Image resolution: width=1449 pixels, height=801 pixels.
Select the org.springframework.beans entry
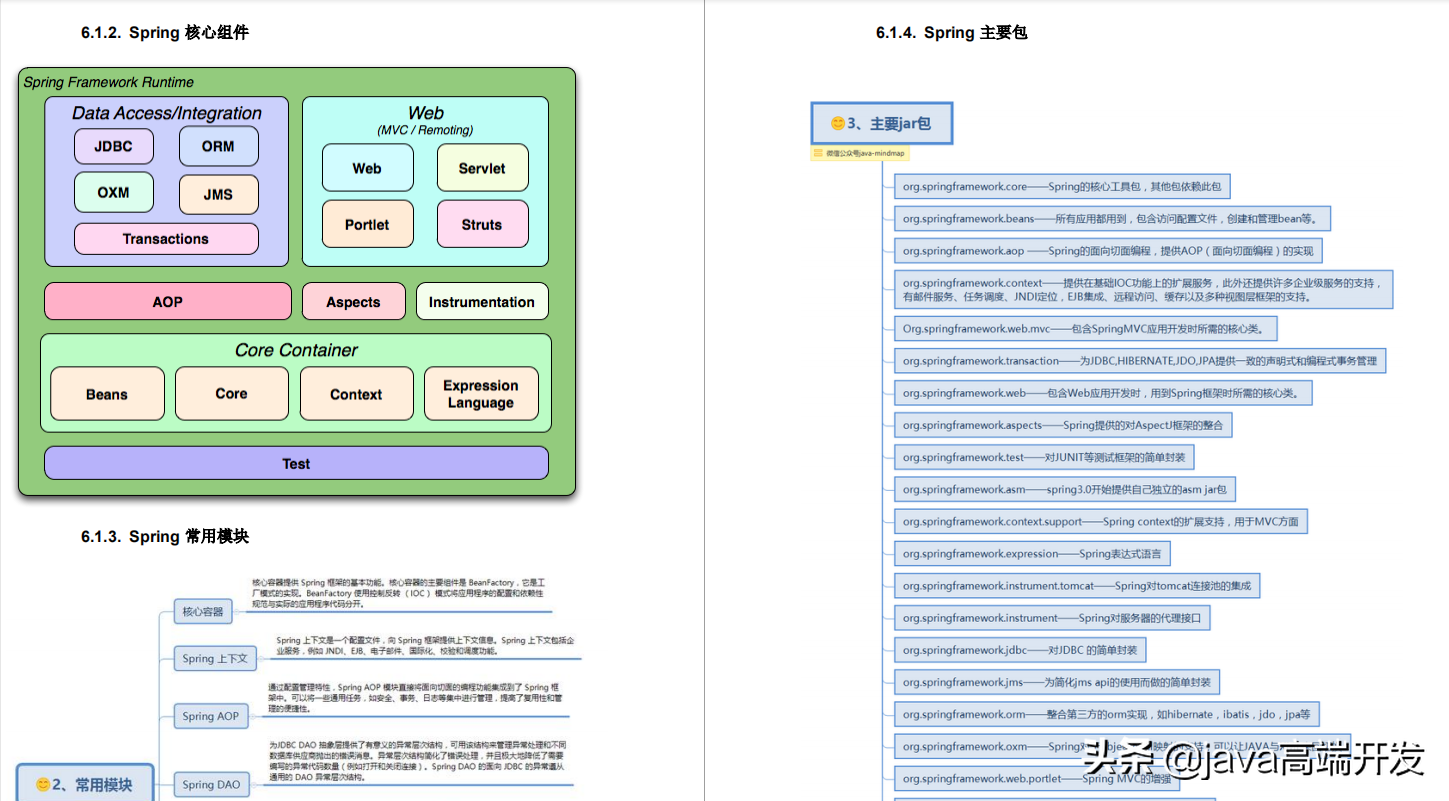(1112, 218)
